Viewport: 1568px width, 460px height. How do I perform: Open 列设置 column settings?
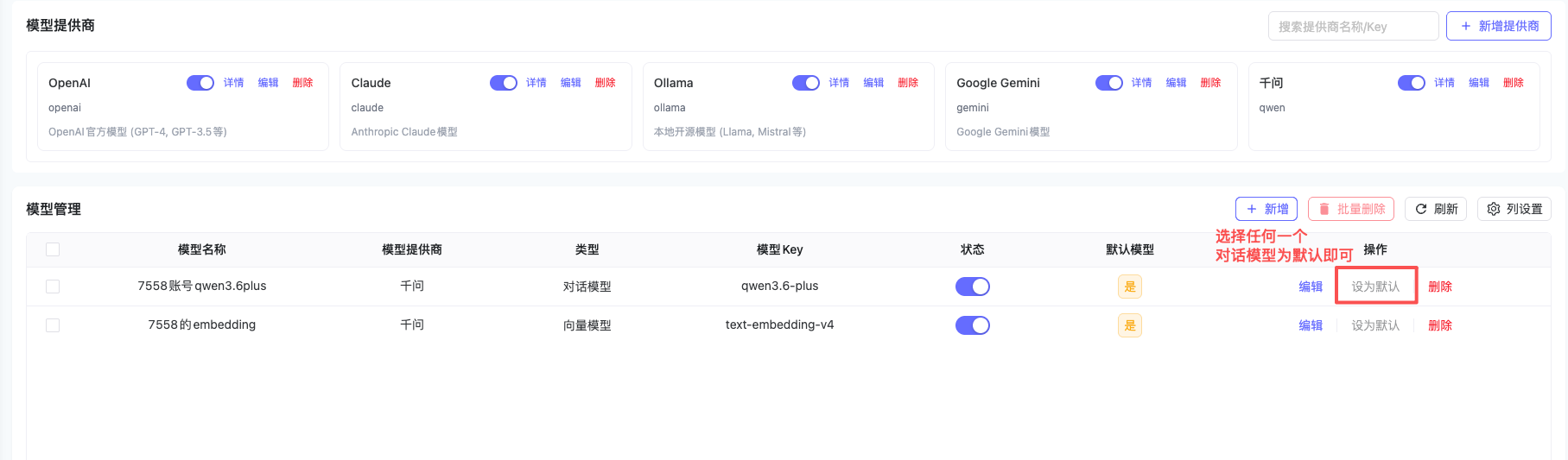click(1514, 209)
